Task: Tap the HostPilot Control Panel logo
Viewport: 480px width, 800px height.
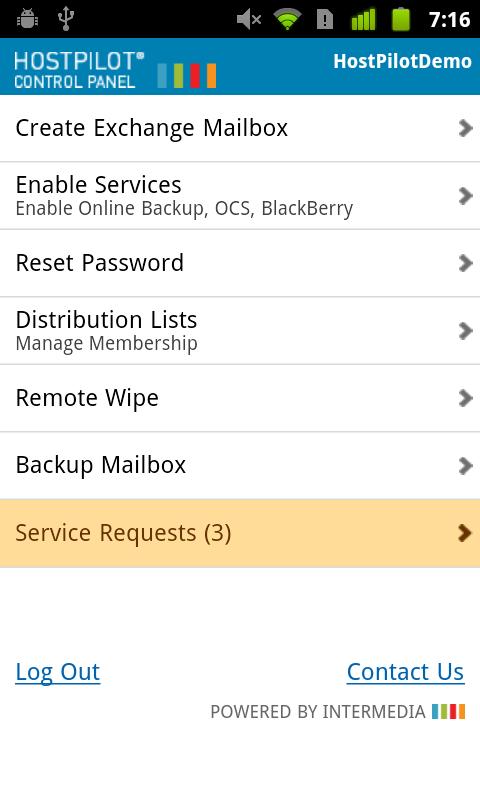Action: (115, 69)
